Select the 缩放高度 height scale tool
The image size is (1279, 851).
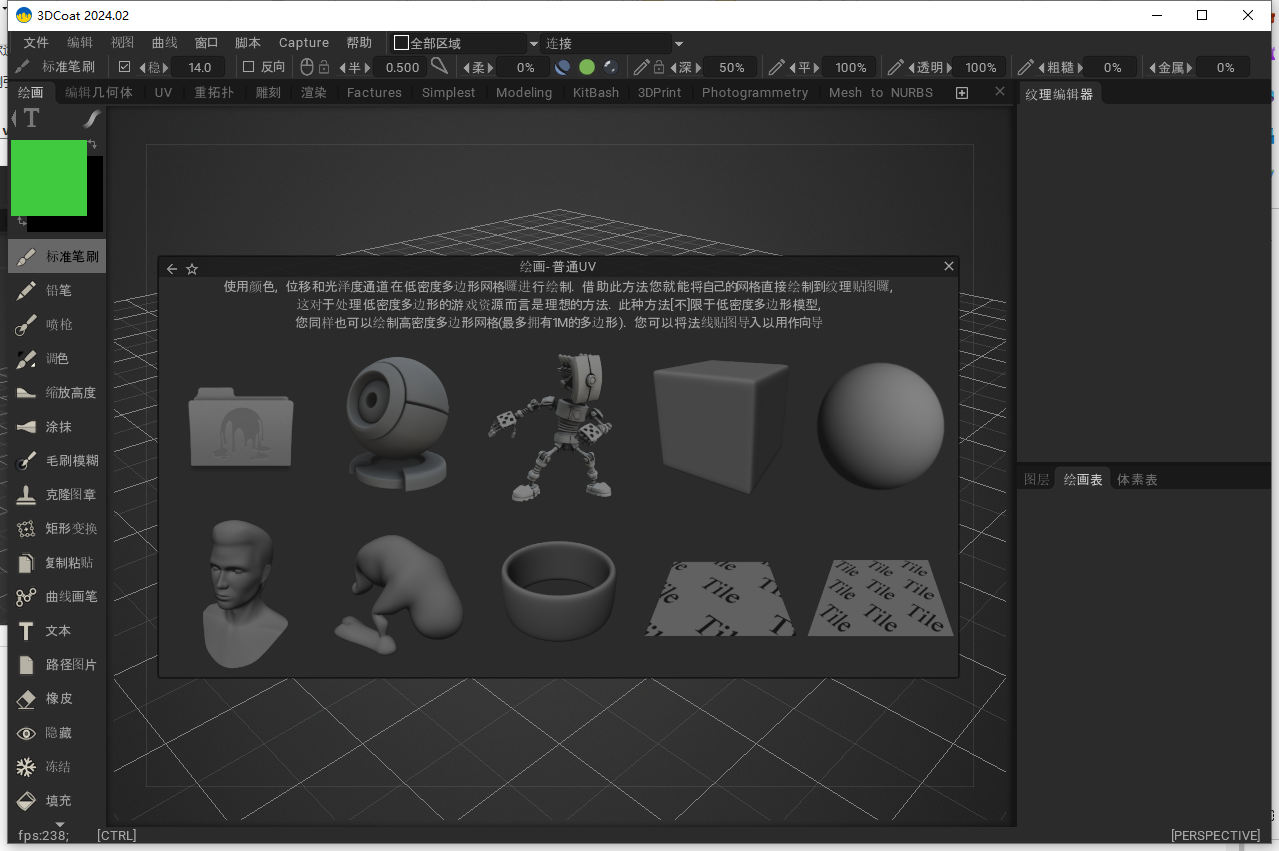(57, 392)
